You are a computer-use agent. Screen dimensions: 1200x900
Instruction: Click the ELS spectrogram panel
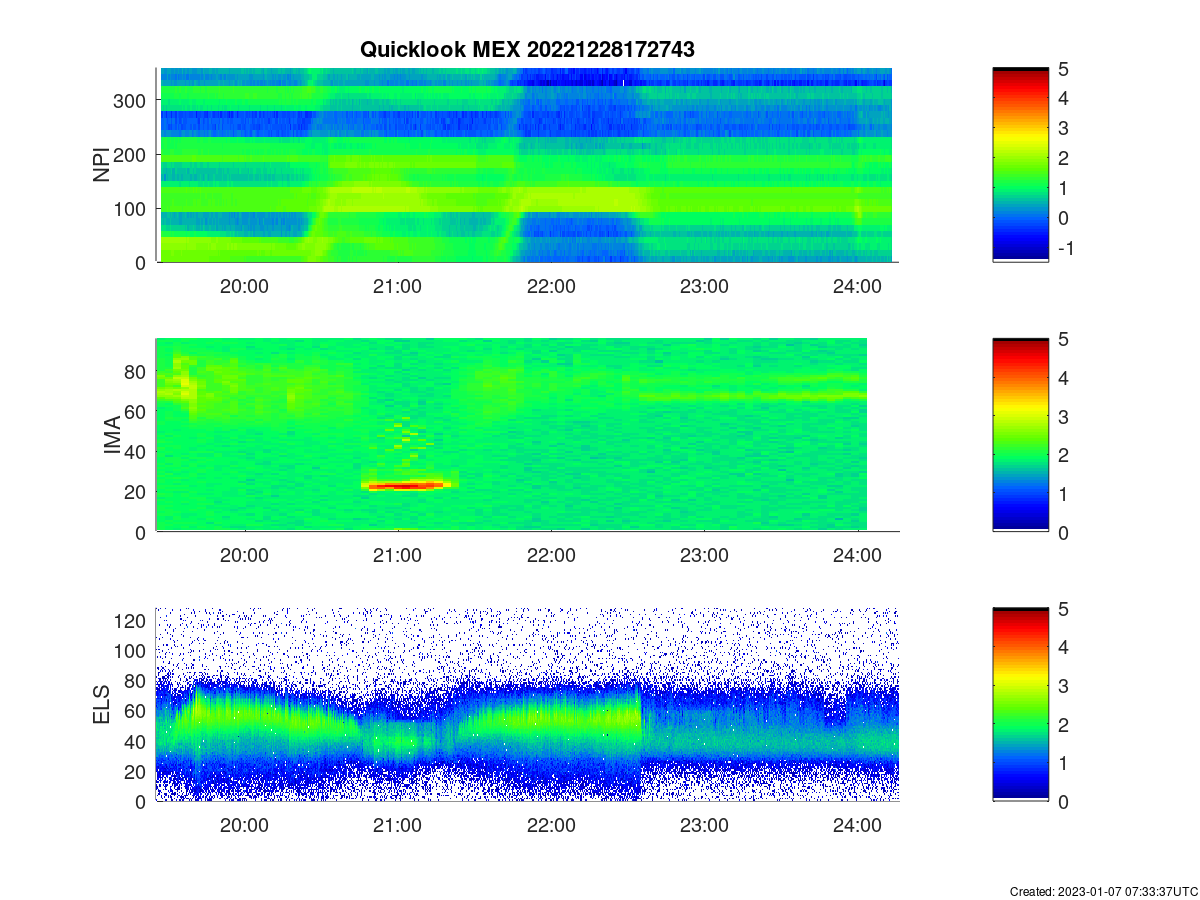[x=527, y=704]
